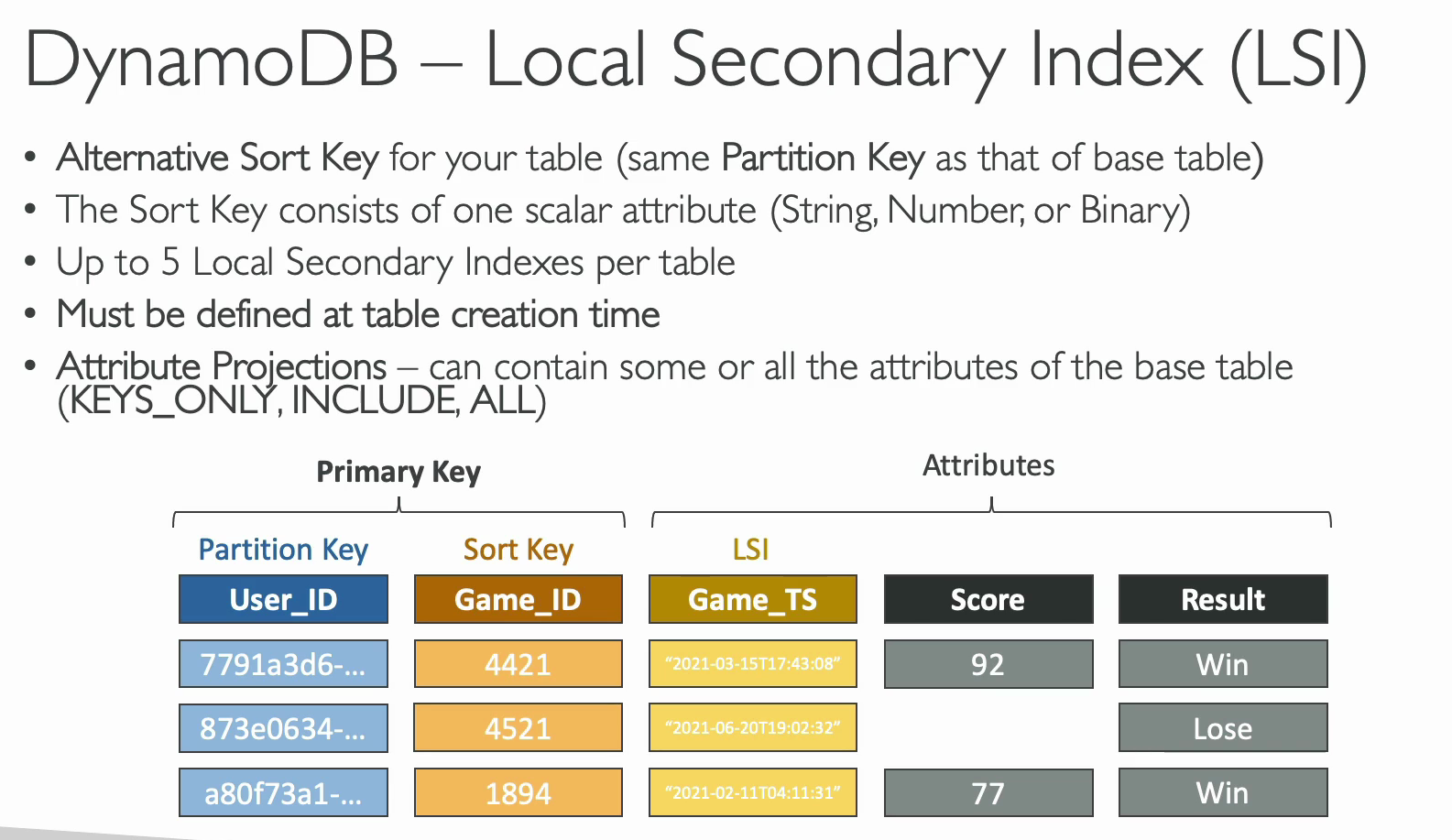Select the 2021-02-11T04:11:31 timestamp cell

[x=752, y=792]
